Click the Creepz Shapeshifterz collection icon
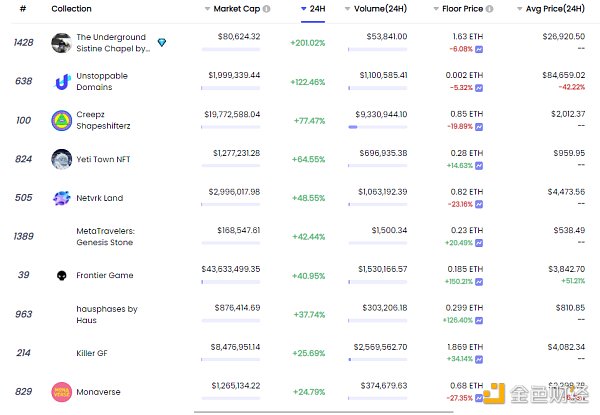 click(61, 120)
